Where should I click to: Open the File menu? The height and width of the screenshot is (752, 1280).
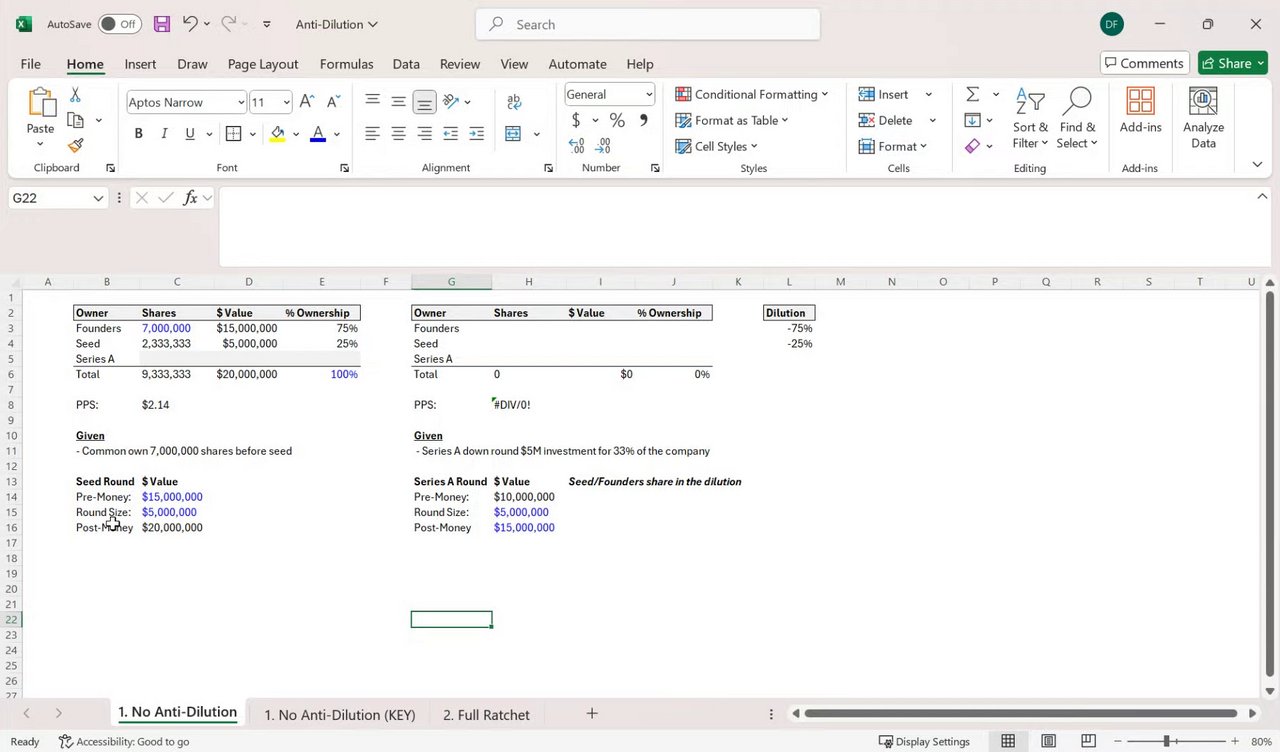coord(31,64)
